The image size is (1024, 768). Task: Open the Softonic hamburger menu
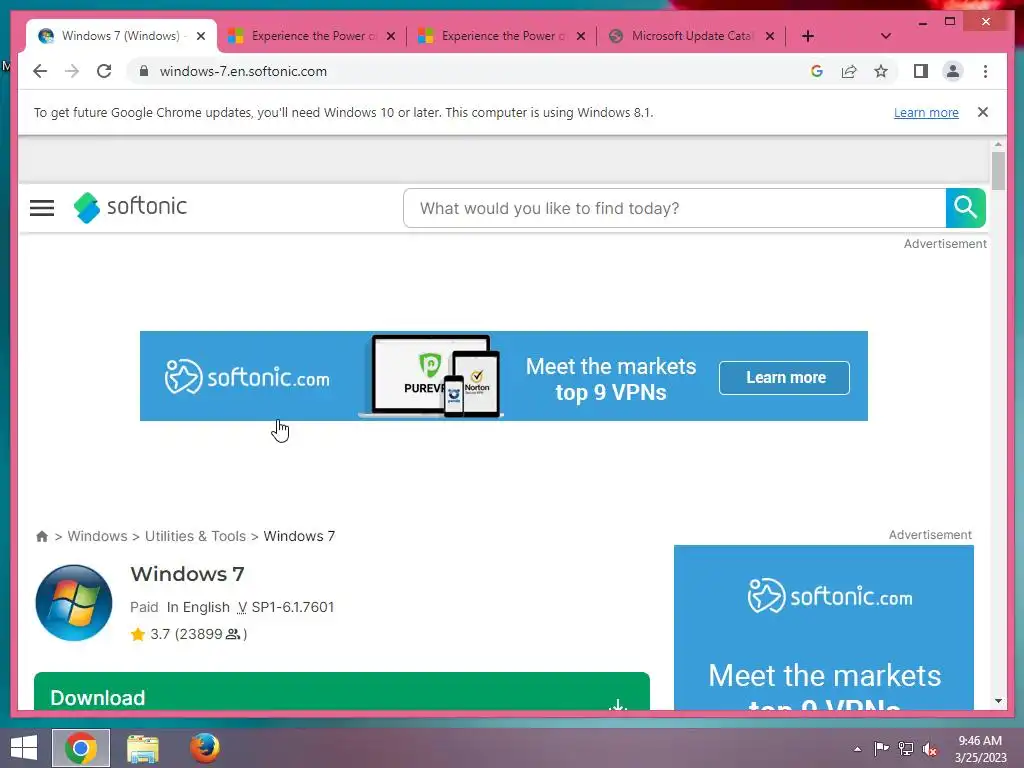tap(42, 208)
